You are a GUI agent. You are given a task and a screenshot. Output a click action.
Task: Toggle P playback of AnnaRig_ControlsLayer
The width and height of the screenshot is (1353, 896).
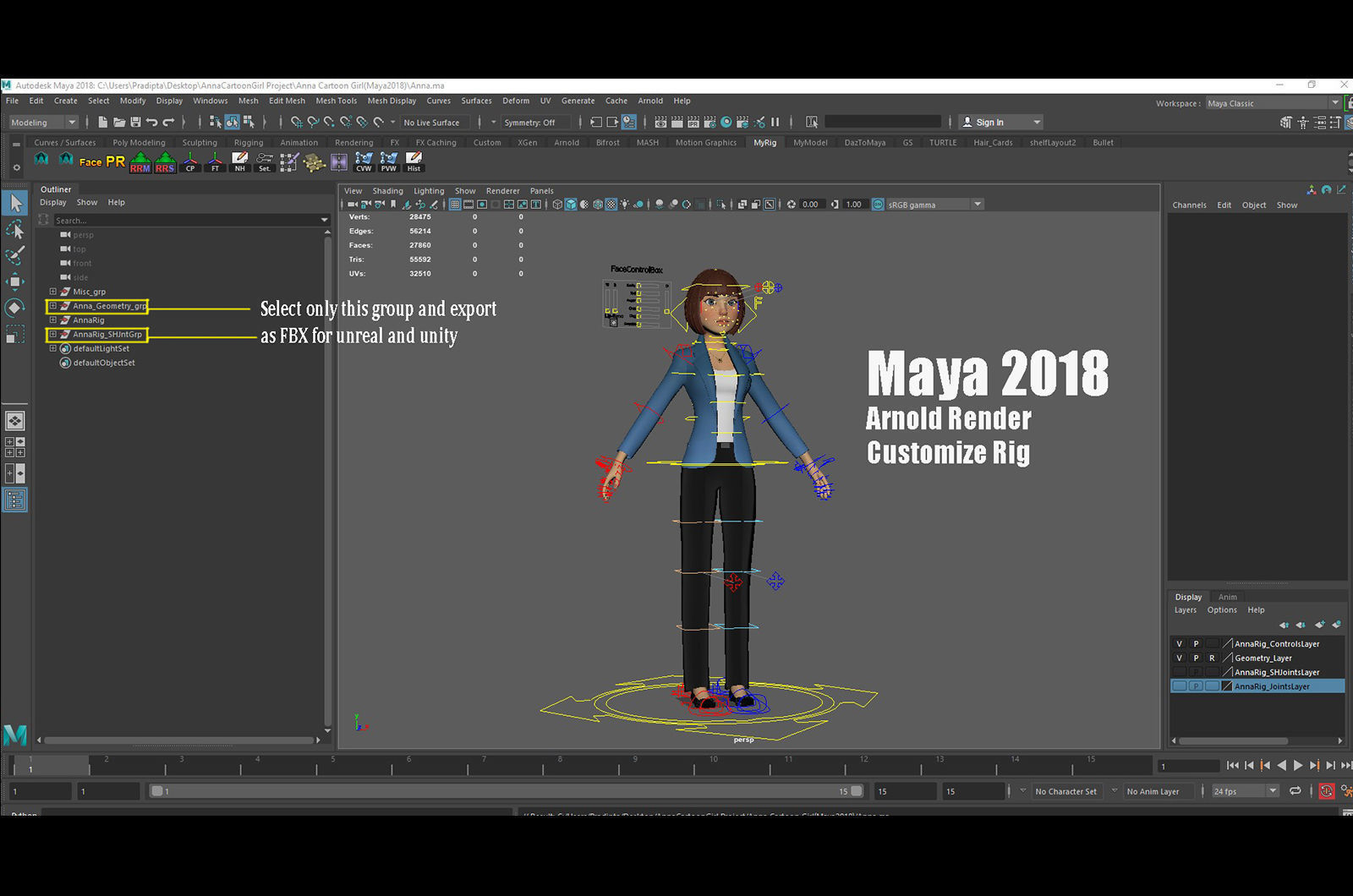1196,644
